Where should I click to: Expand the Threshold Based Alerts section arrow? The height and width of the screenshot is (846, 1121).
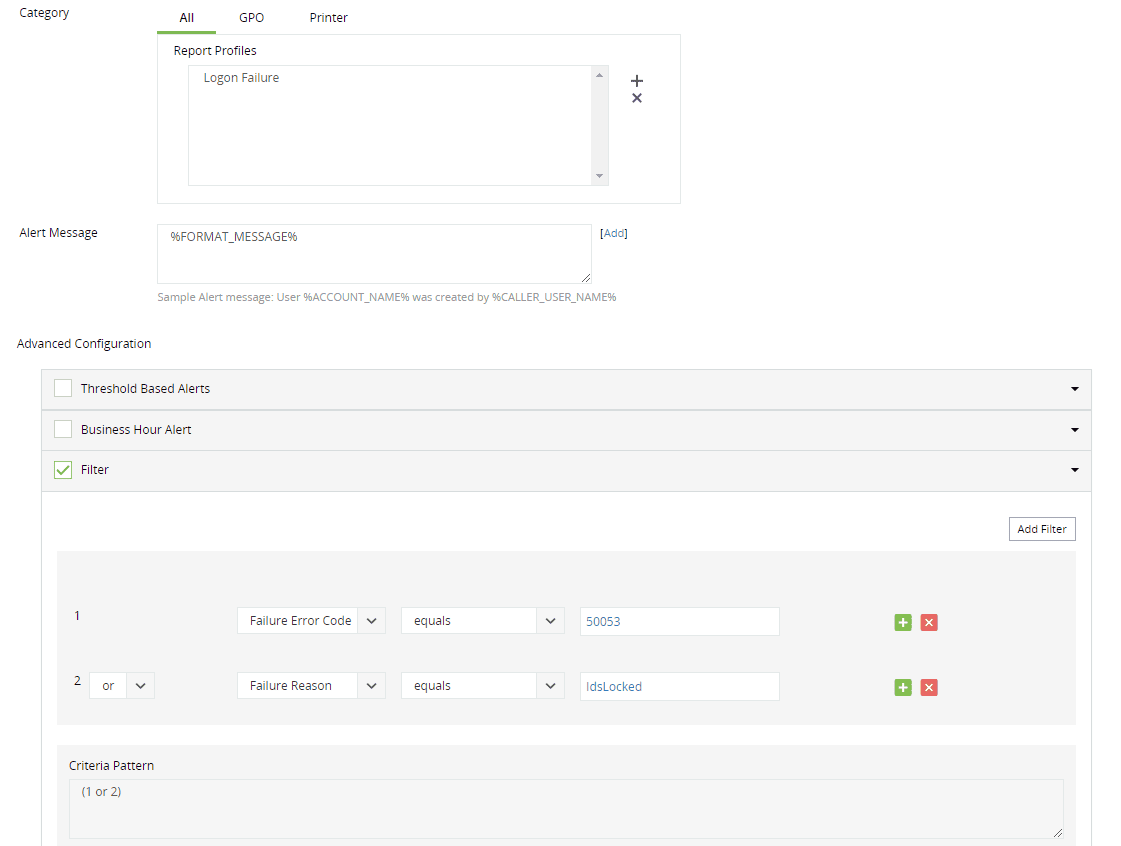click(1074, 389)
